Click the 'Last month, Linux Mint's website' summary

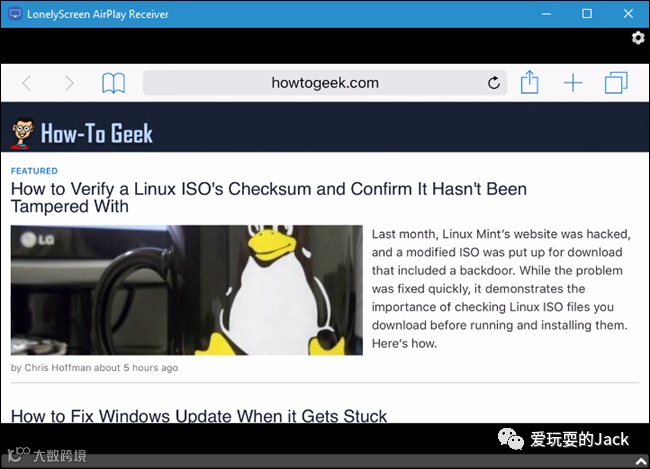[x=501, y=289]
